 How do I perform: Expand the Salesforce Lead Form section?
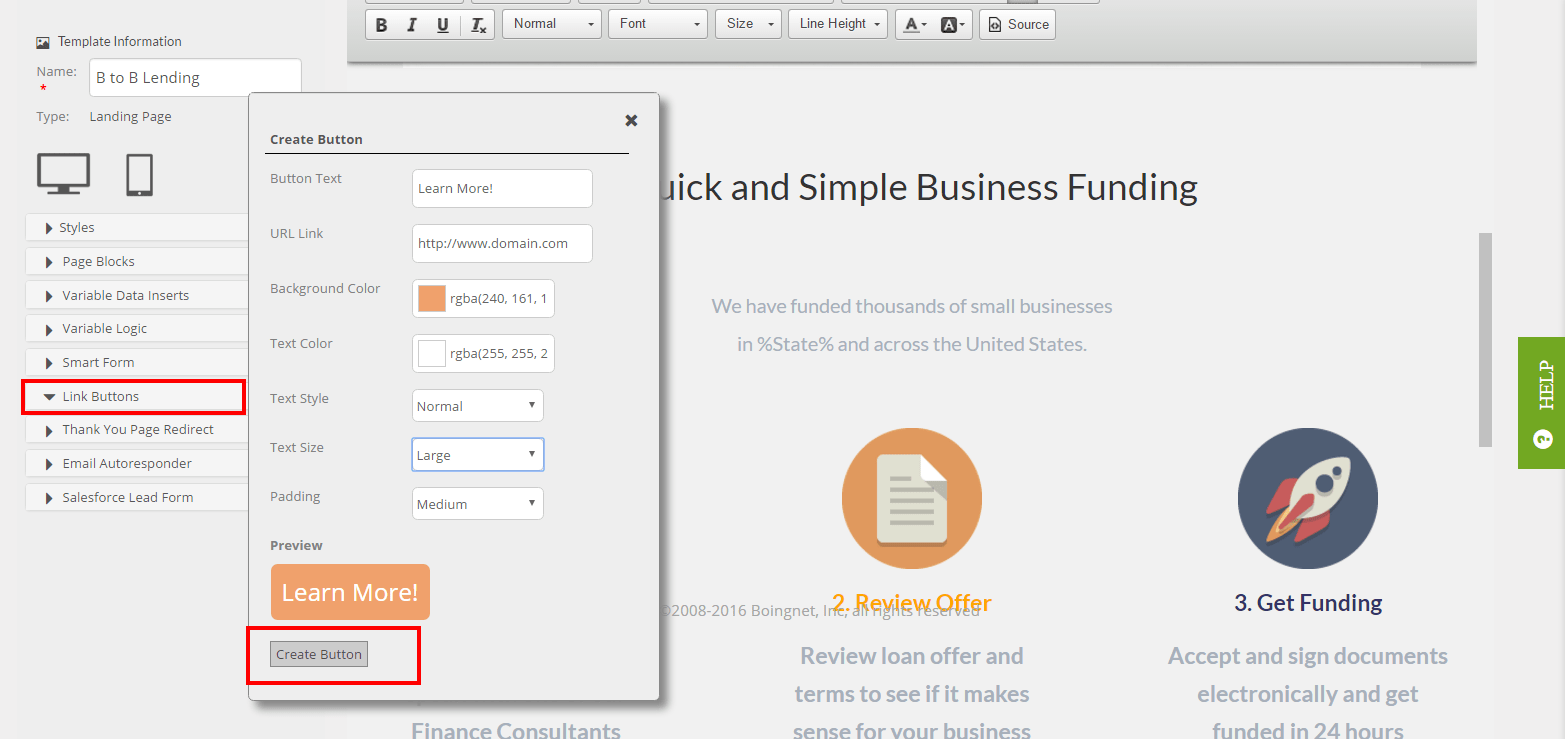pos(136,497)
